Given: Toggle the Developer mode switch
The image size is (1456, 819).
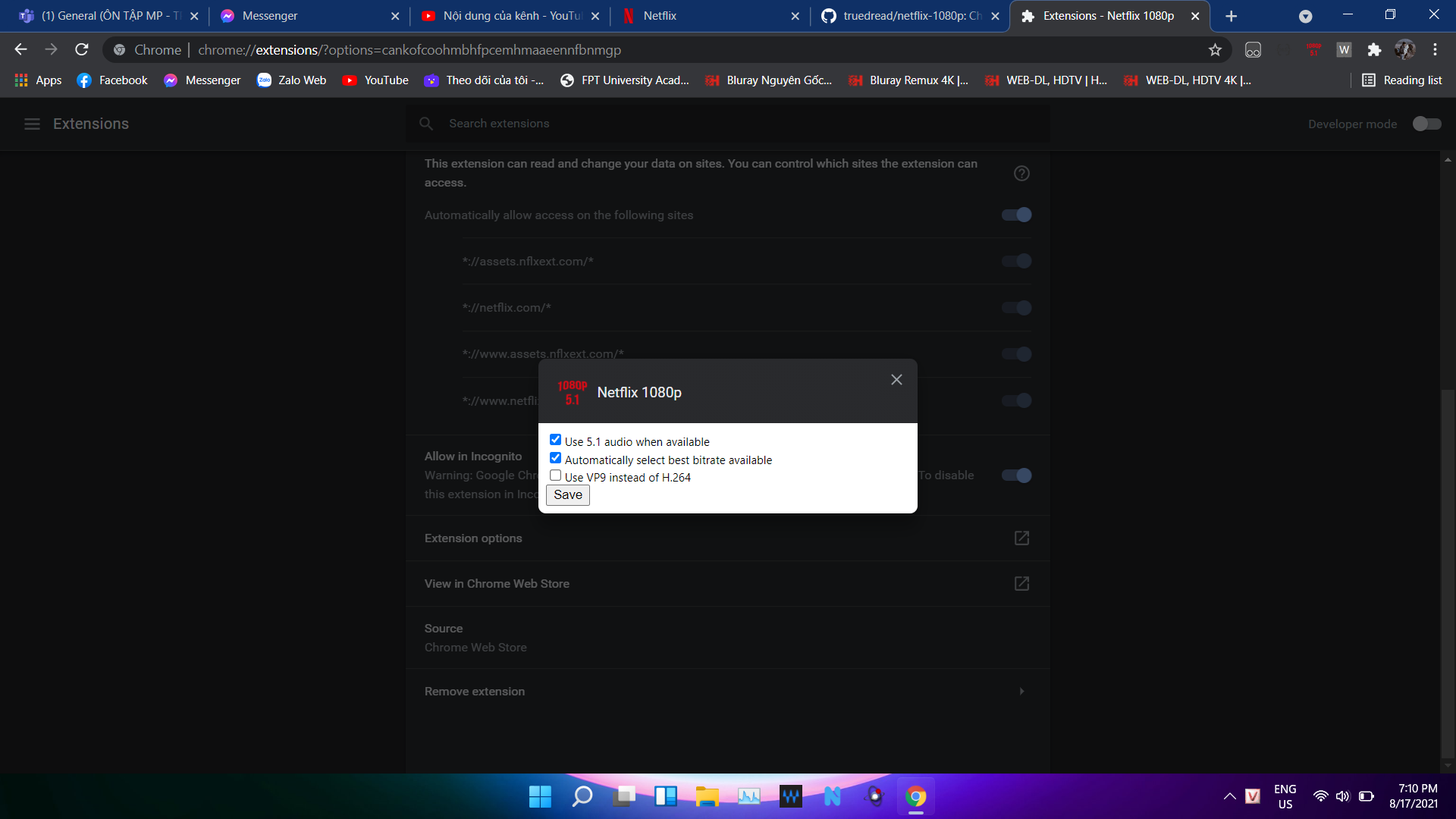Looking at the screenshot, I should pos(1426,124).
